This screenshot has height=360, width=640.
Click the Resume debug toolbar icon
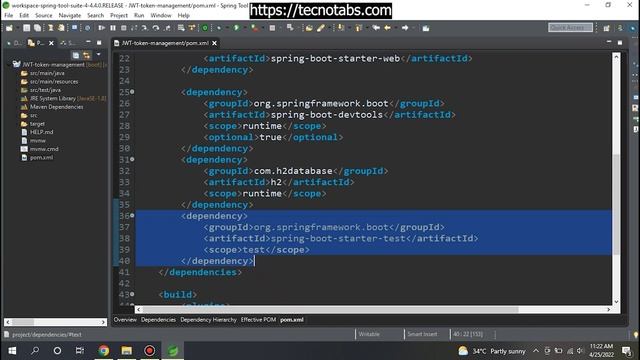coord(101,28)
